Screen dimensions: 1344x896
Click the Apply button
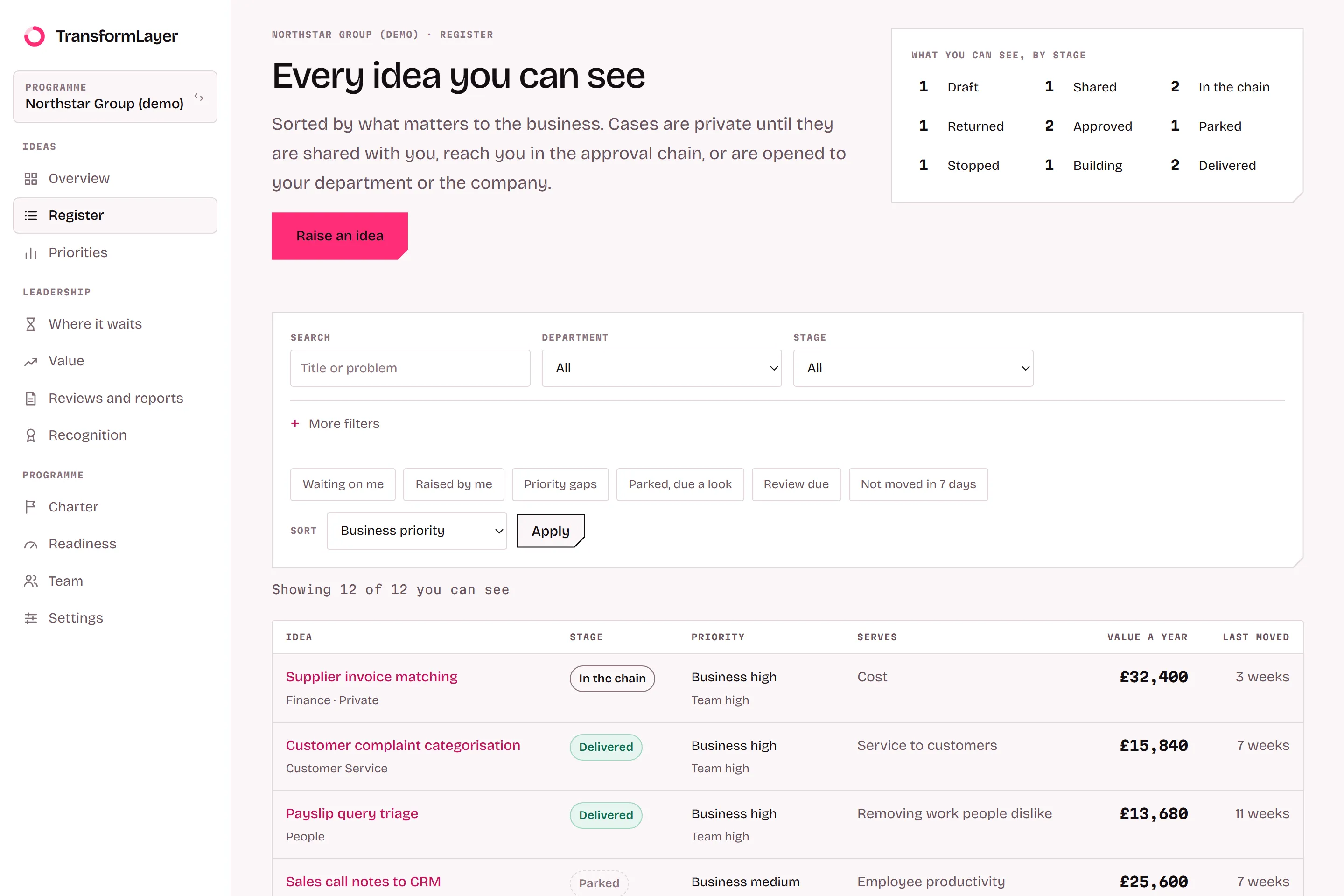(550, 531)
